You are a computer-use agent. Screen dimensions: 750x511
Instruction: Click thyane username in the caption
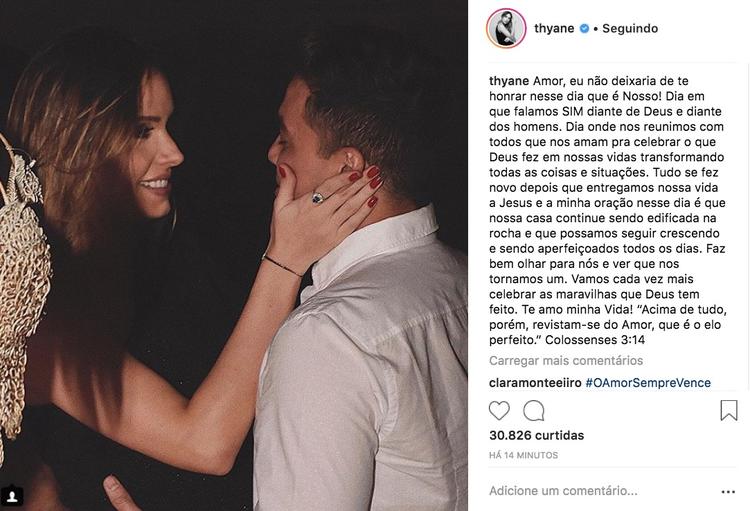pos(509,81)
